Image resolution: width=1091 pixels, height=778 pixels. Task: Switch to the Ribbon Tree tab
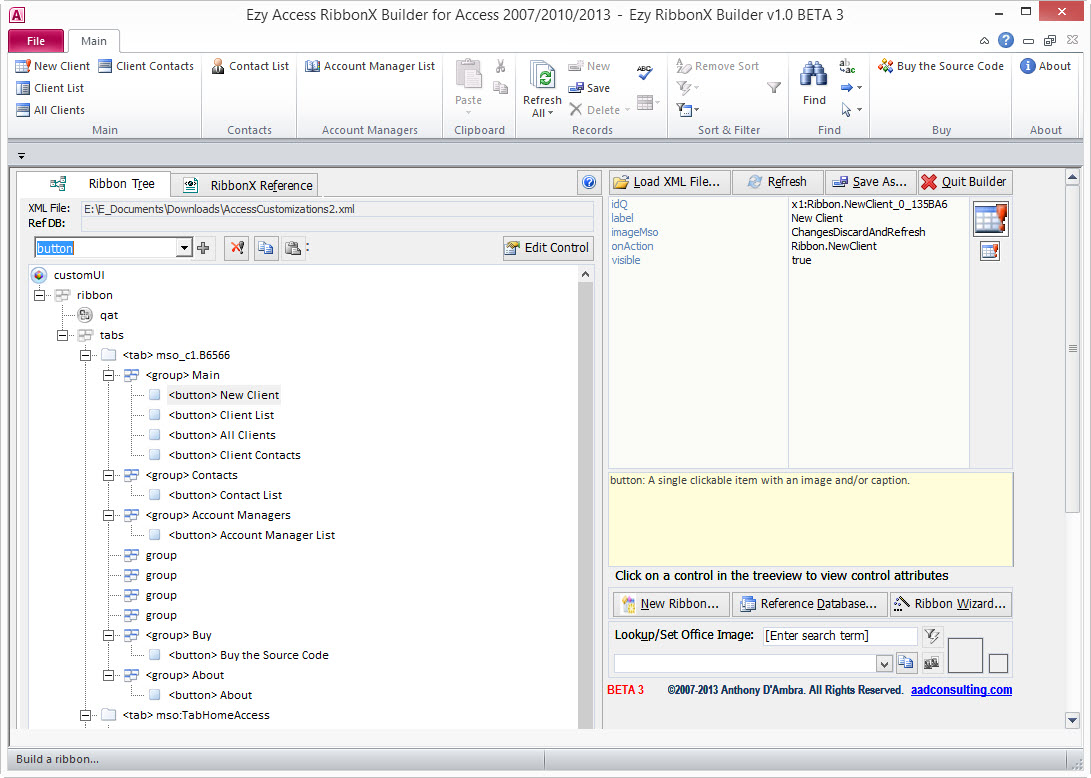94,184
